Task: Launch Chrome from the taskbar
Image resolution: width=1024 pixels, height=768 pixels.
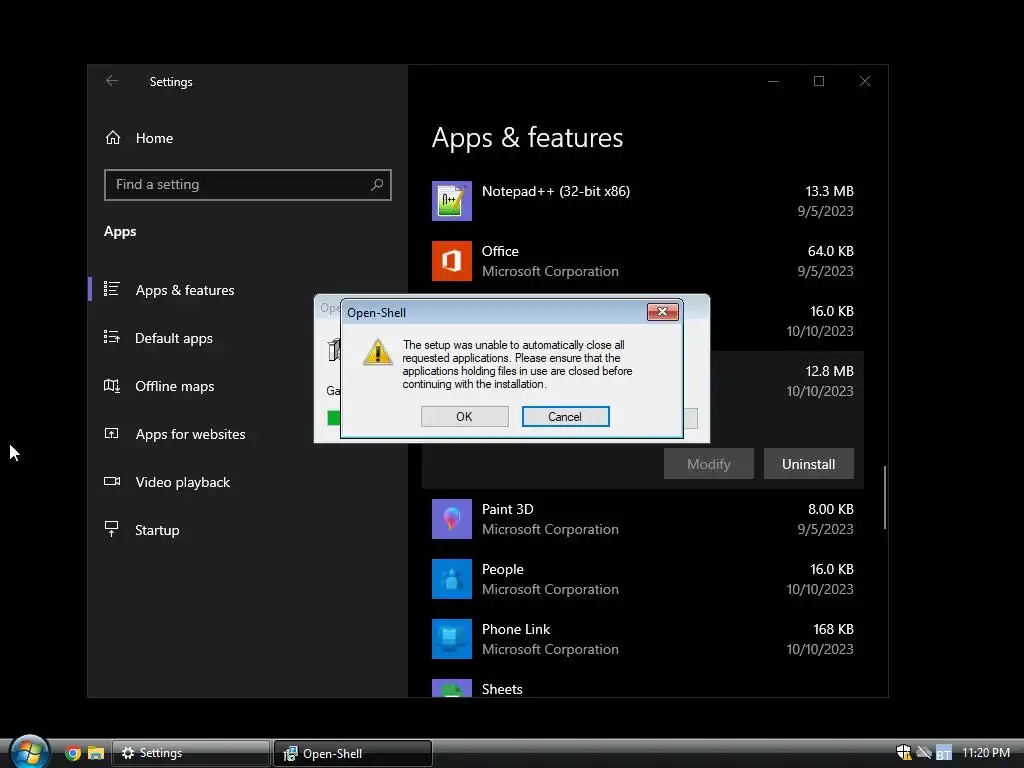Action: point(73,753)
